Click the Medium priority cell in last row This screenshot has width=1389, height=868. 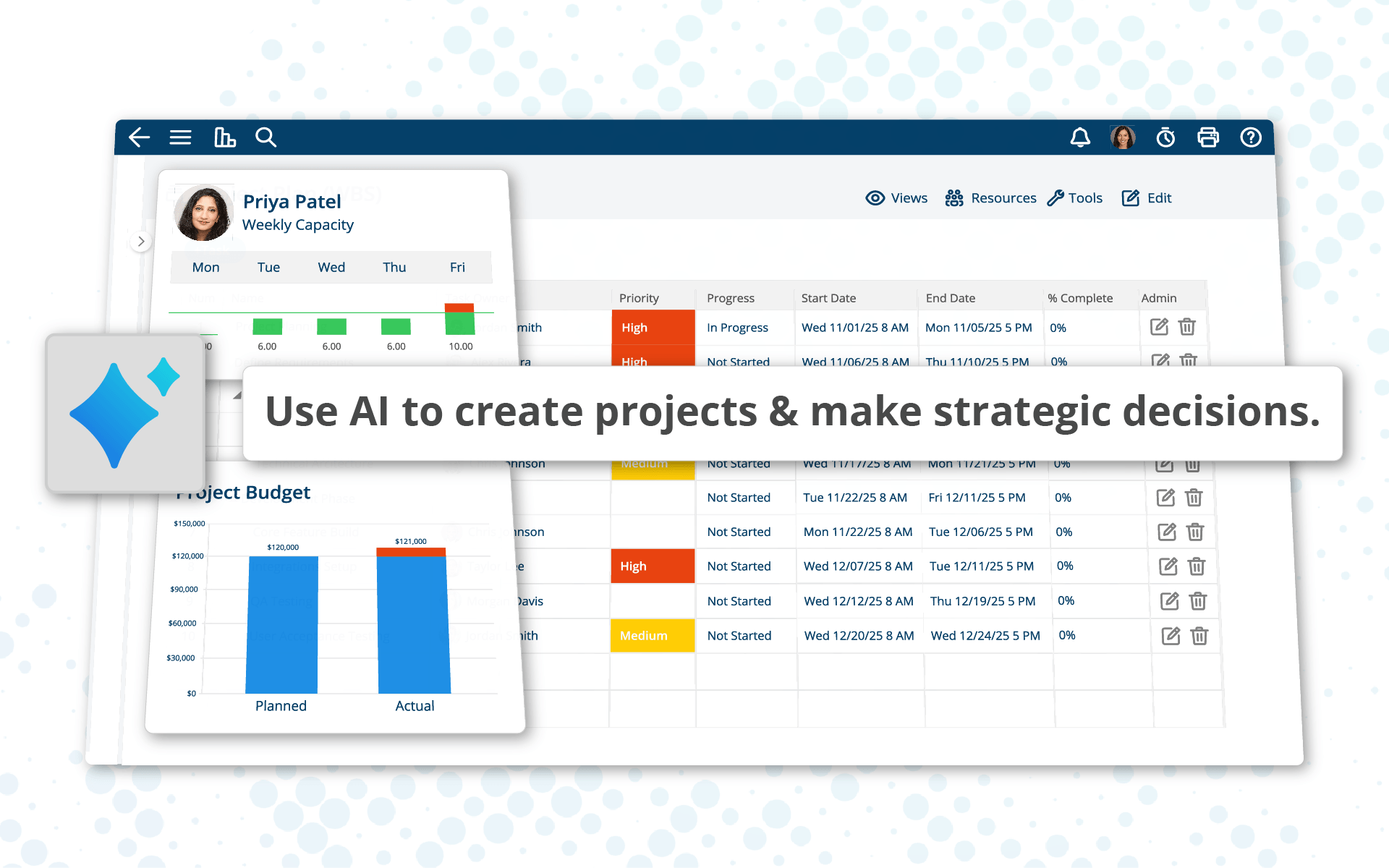point(652,636)
